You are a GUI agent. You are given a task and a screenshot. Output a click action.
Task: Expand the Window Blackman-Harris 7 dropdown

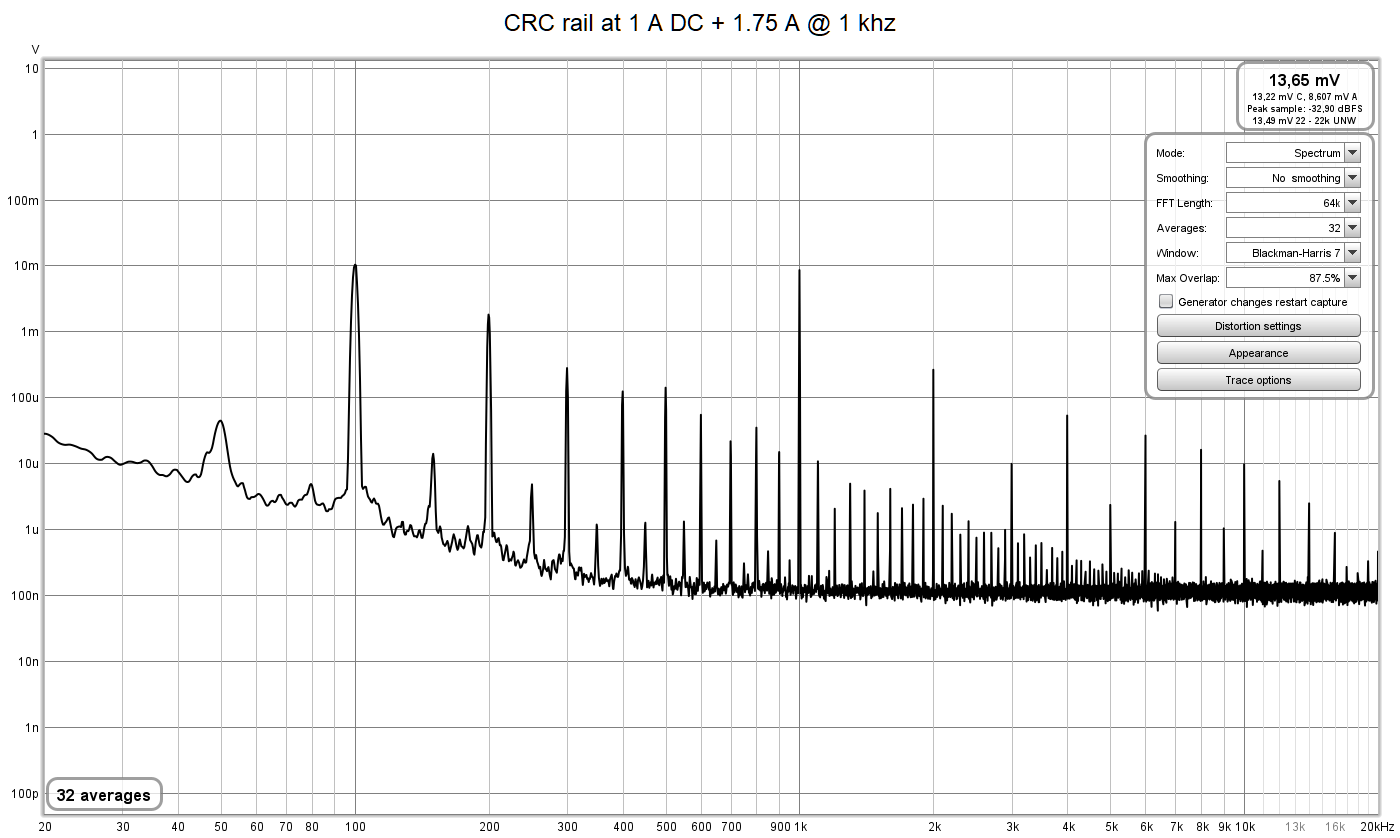pyautogui.click(x=1293, y=253)
